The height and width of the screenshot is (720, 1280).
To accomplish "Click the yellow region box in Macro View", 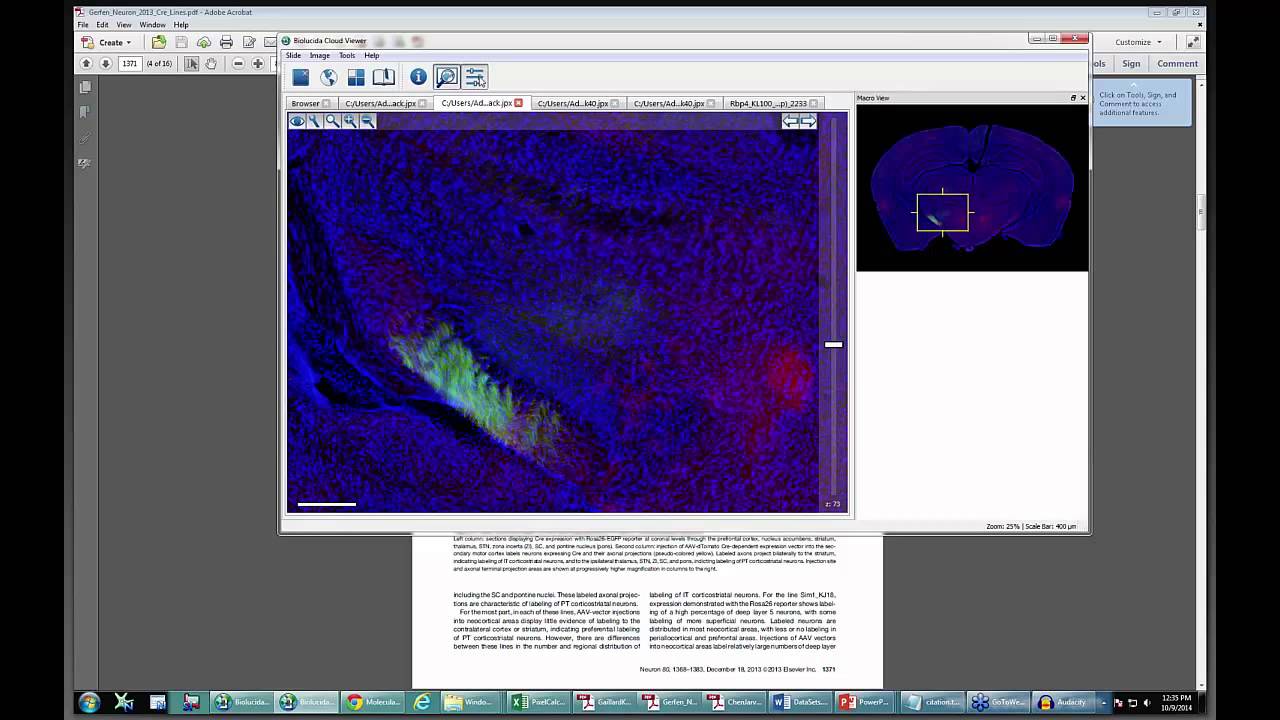I will pyautogui.click(x=942, y=212).
